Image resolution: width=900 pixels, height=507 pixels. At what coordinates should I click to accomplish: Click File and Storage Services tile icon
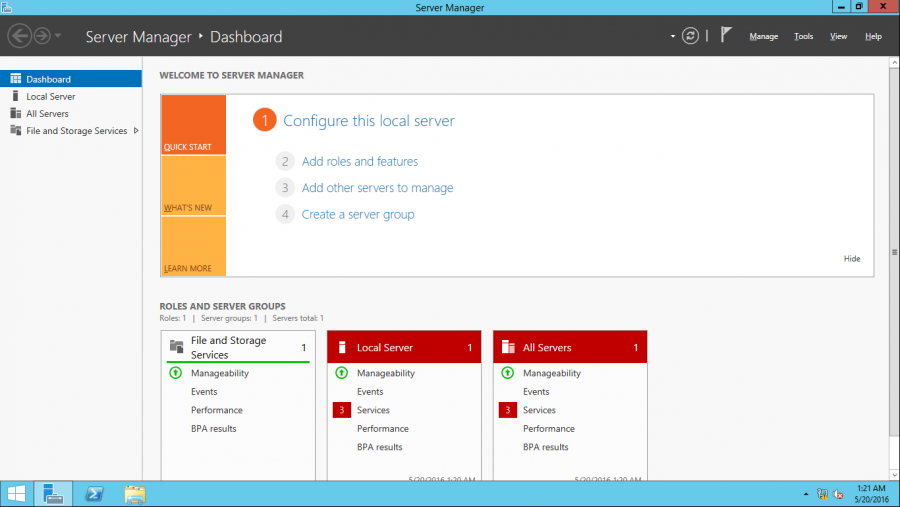coord(176,346)
